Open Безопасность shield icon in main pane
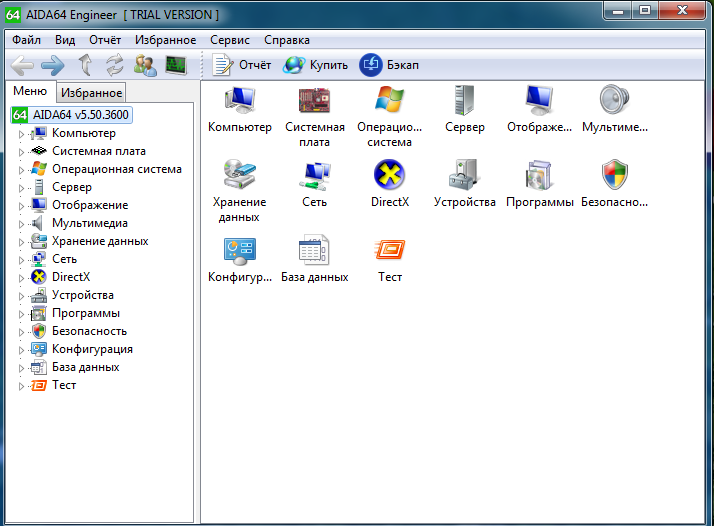The image size is (714, 526). 615,174
